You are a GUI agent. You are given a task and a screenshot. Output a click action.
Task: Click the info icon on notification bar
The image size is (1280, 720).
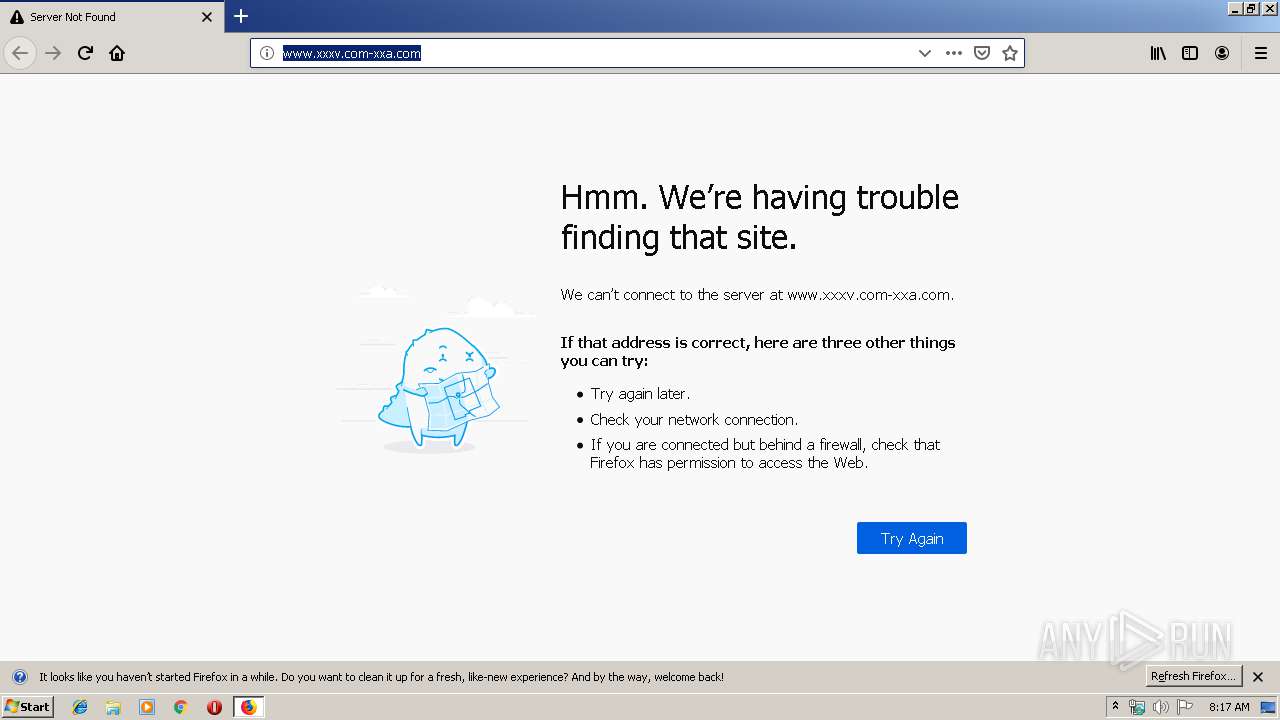(x=19, y=677)
